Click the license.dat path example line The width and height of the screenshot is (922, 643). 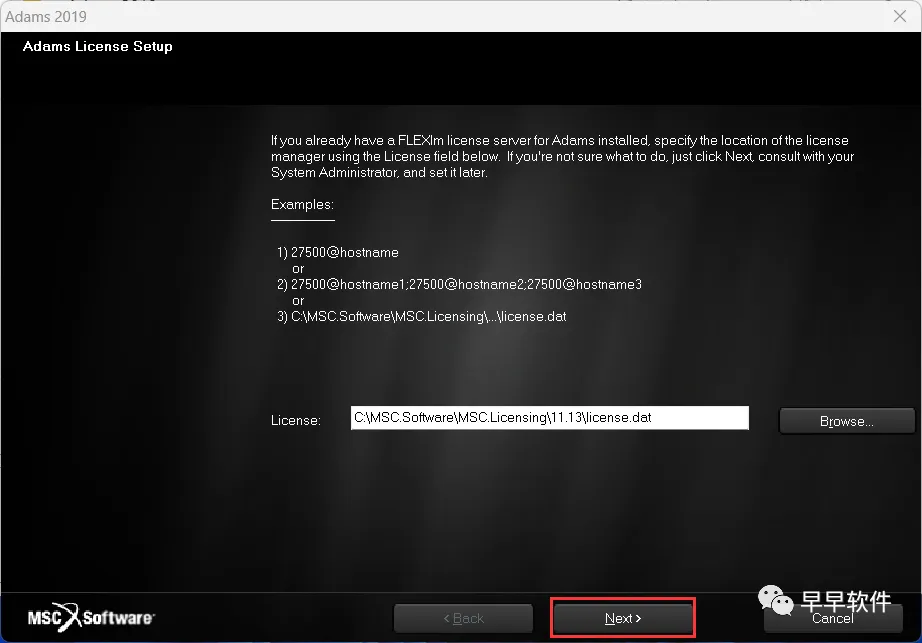422,316
